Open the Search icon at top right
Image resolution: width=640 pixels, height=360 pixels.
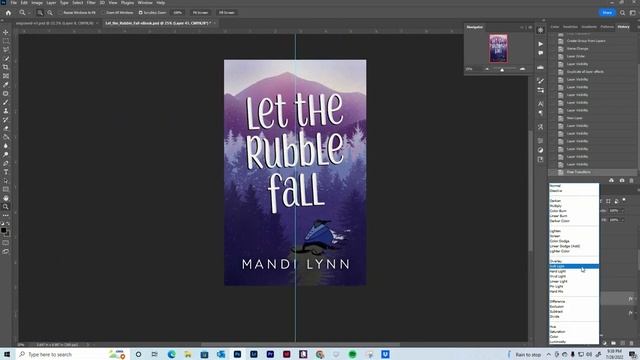point(622,13)
